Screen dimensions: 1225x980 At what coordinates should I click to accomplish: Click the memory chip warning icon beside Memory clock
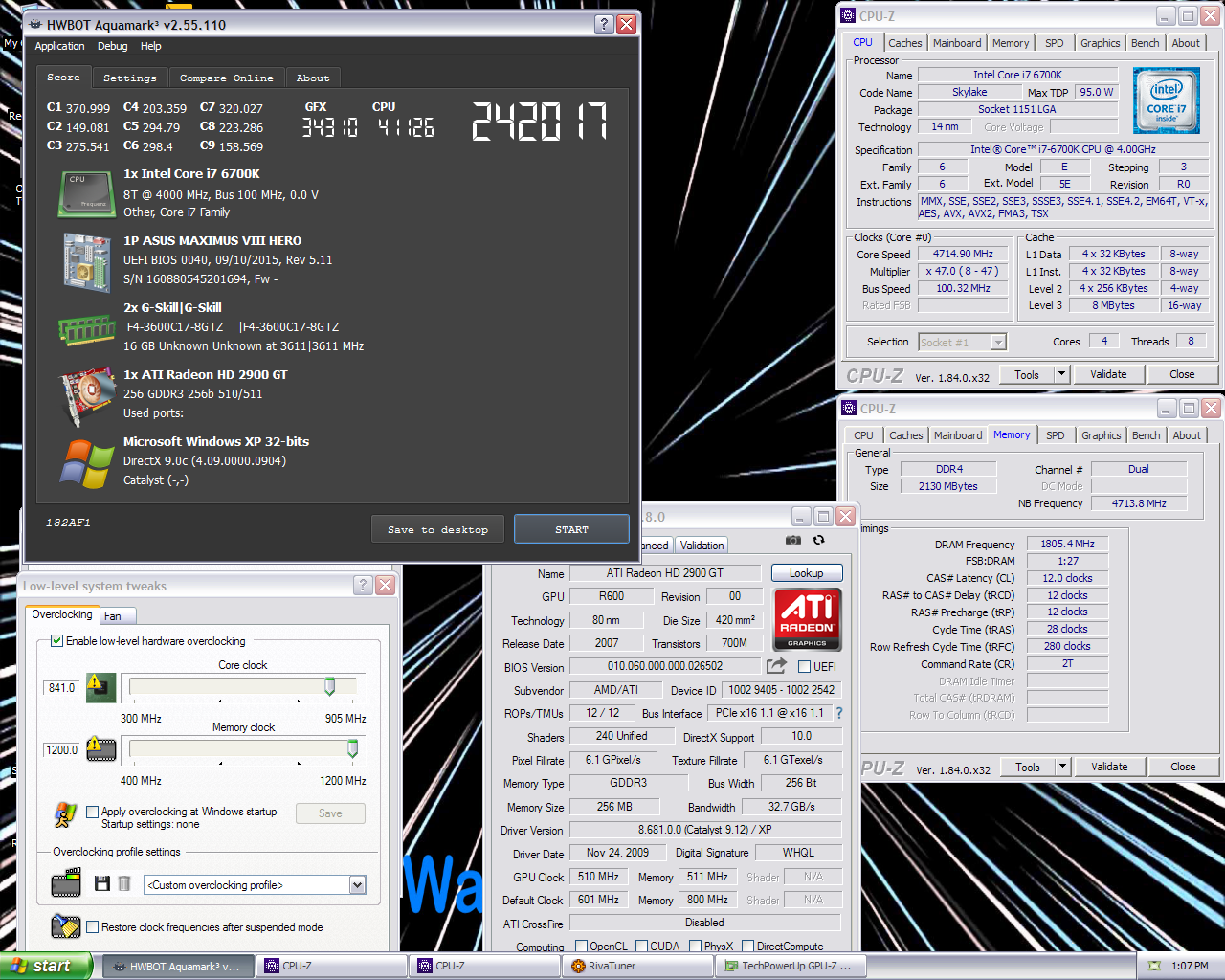100,748
